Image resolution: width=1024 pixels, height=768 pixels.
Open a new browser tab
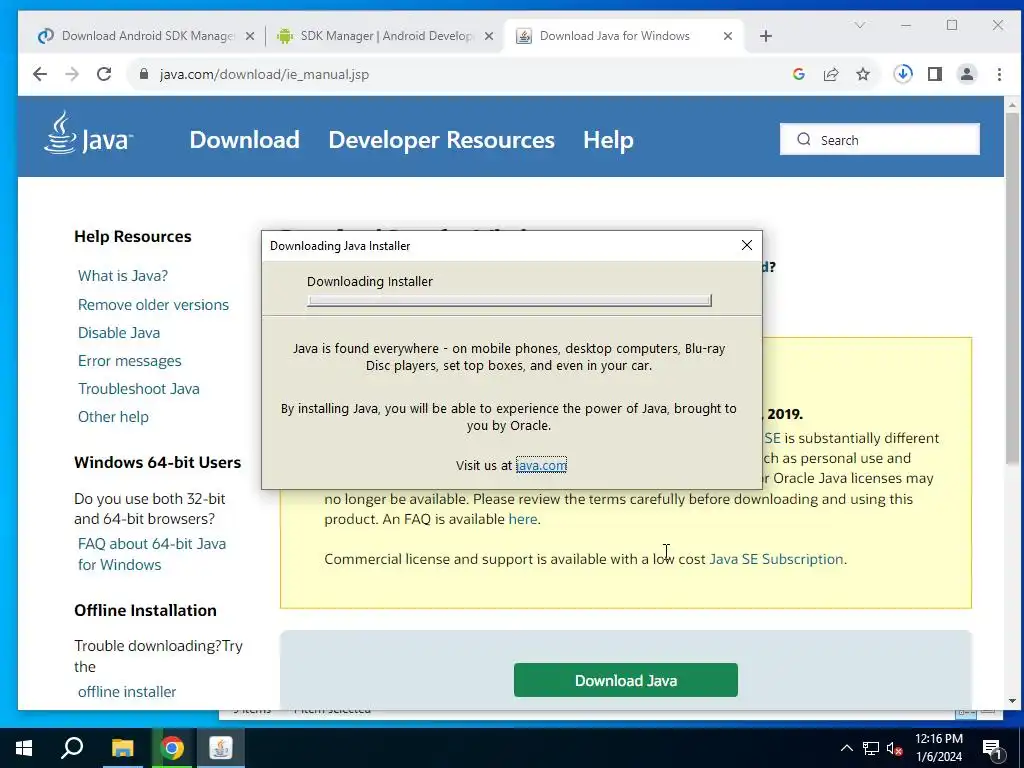click(766, 37)
